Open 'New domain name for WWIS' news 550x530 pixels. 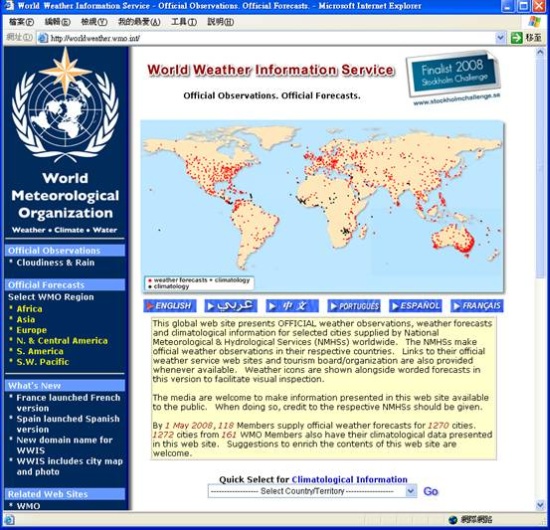point(64,445)
